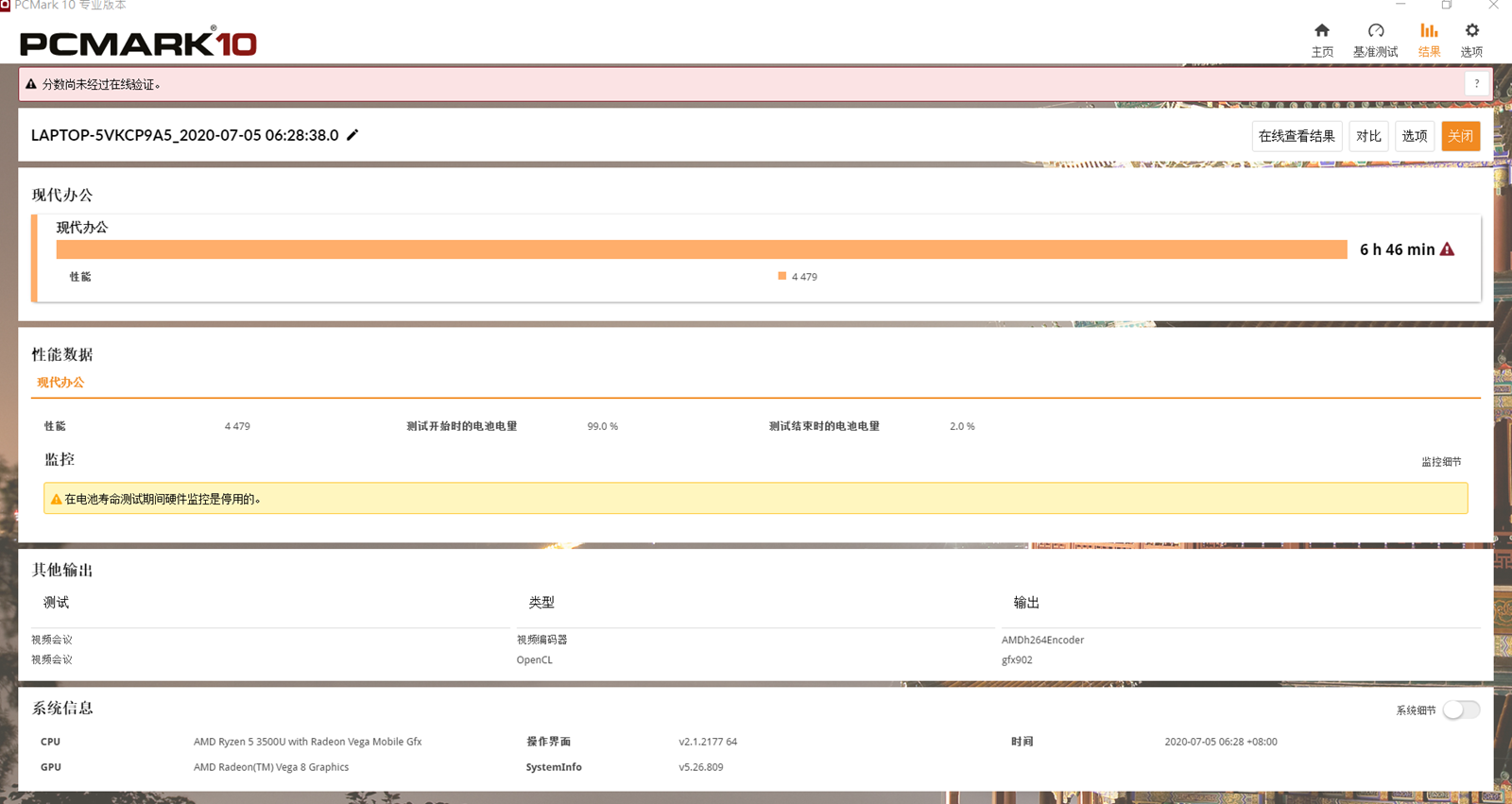This screenshot has width=1512, height=804.
Task: Click the orange 4 479 legend square
Action: 782,277
